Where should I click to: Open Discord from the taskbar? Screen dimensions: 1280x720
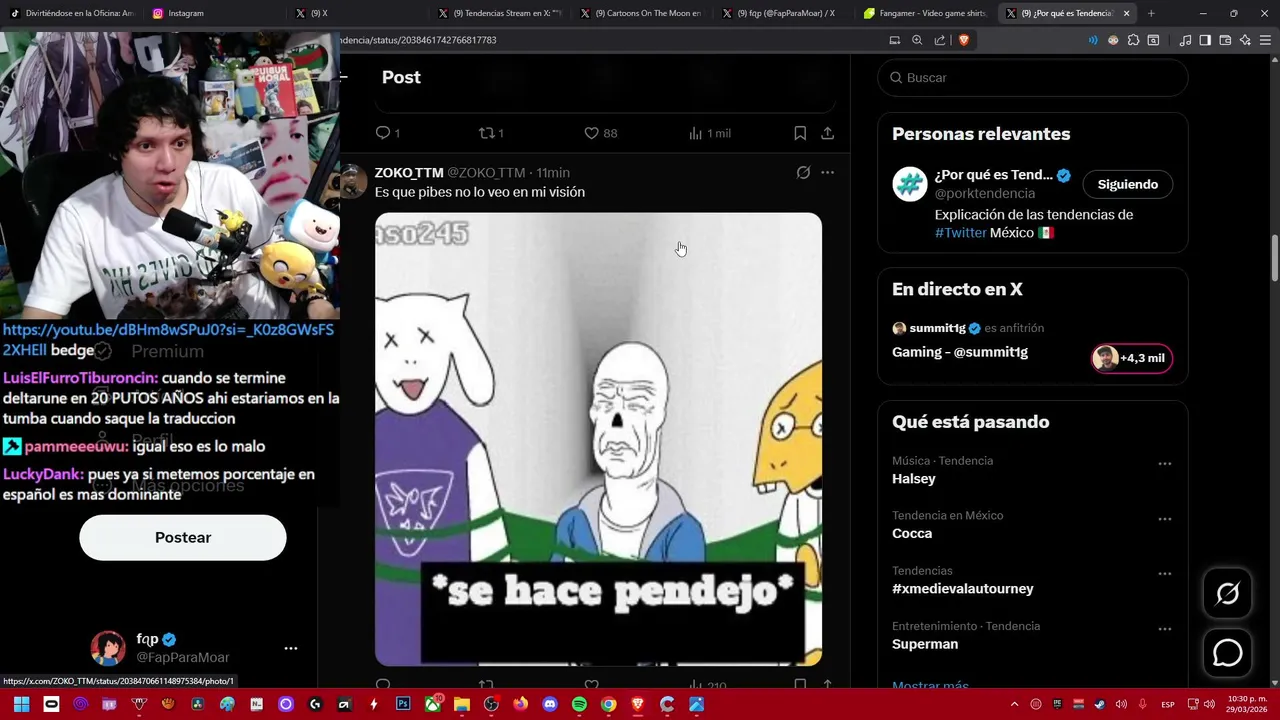coord(549,704)
